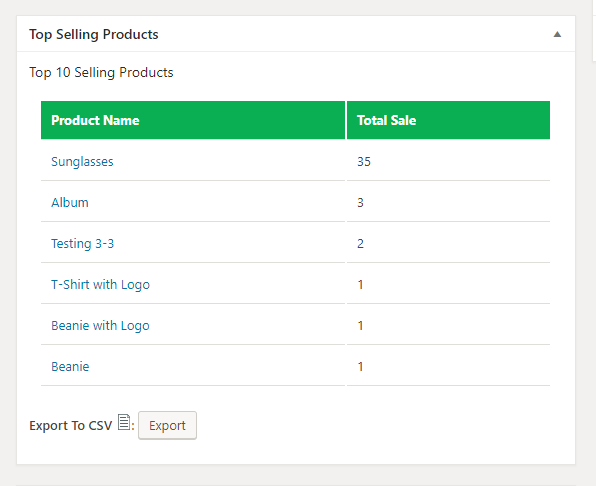Collapse the Top Selling Products panel arrow
The width and height of the screenshot is (596, 486).
[x=557, y=35]
